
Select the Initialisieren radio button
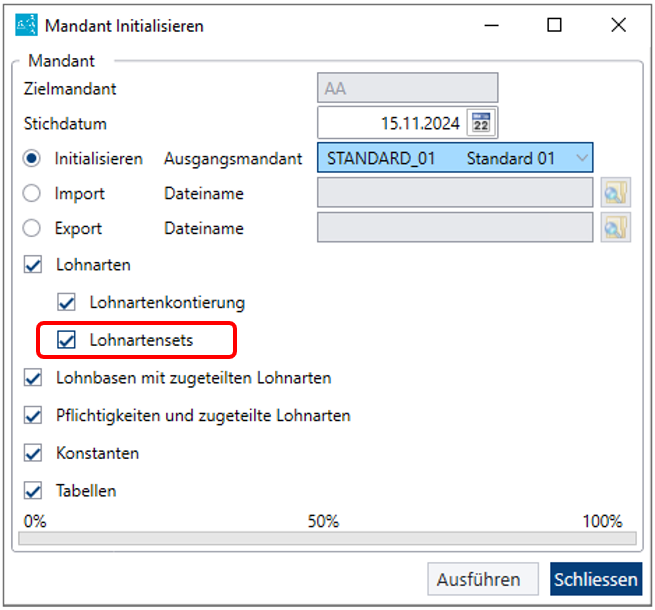pos(32,159)
